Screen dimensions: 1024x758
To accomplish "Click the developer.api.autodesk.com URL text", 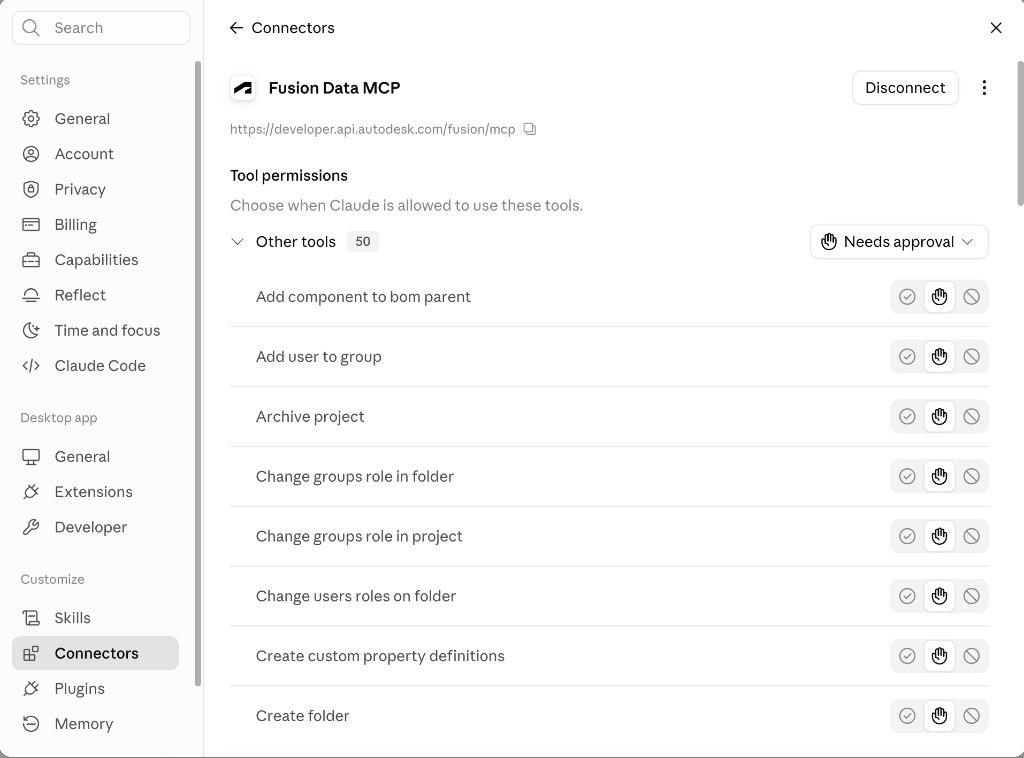I will pos(372,129).
